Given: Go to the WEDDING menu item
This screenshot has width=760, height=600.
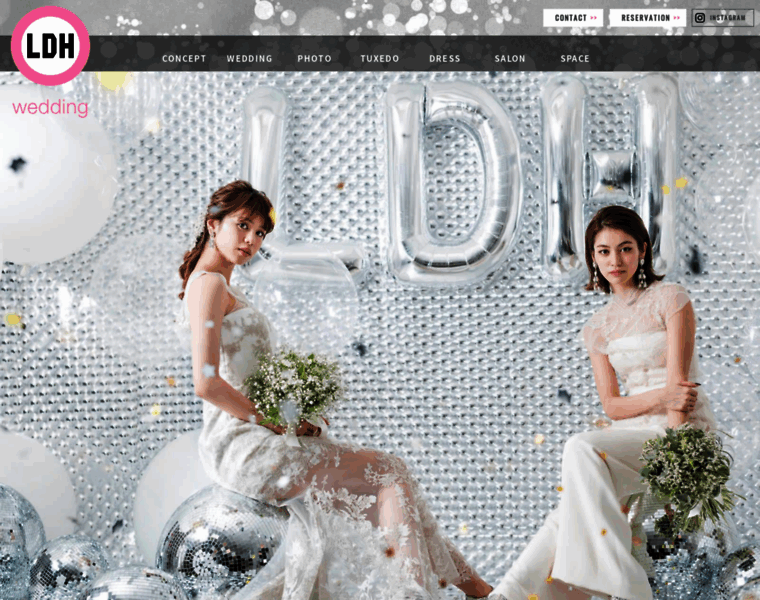Looking at the screenshot, I should 250,59.
